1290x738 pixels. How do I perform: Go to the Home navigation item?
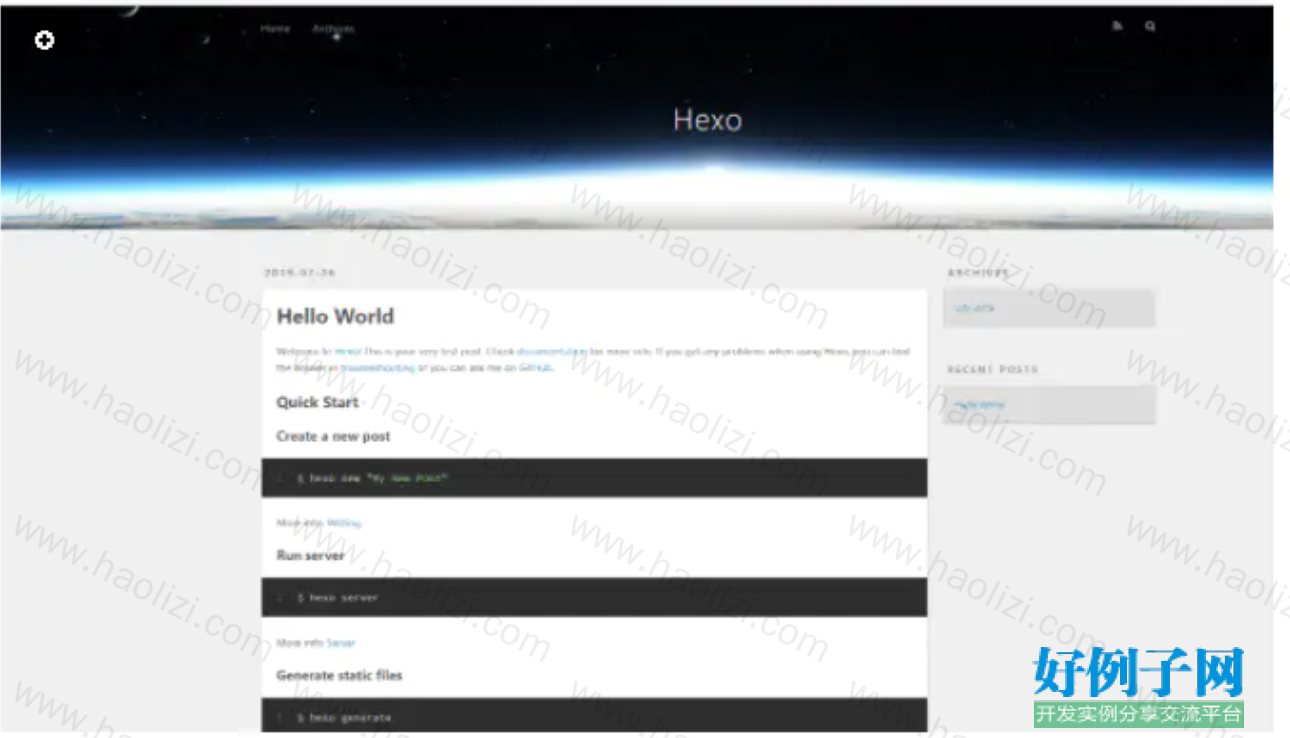coord(275,29)
